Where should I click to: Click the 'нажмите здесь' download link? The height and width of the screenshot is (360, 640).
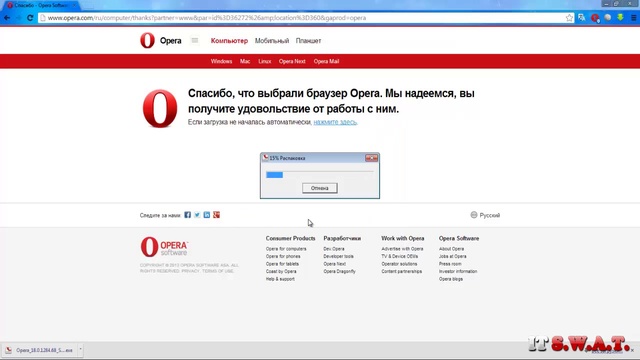tap(335, 122)
